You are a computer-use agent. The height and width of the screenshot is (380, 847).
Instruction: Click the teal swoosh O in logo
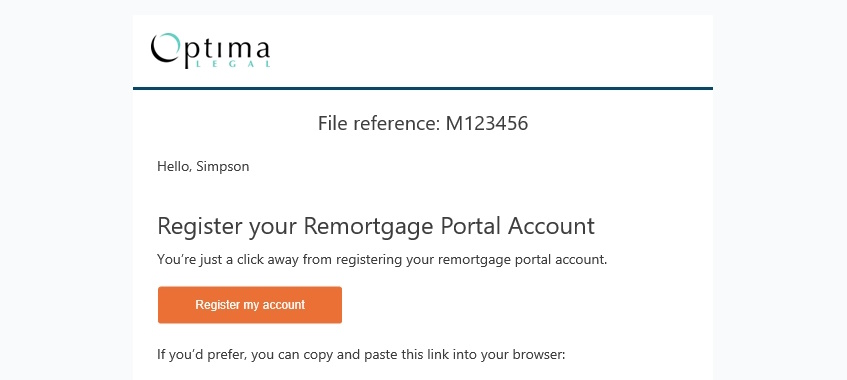[x=165, y=47]
